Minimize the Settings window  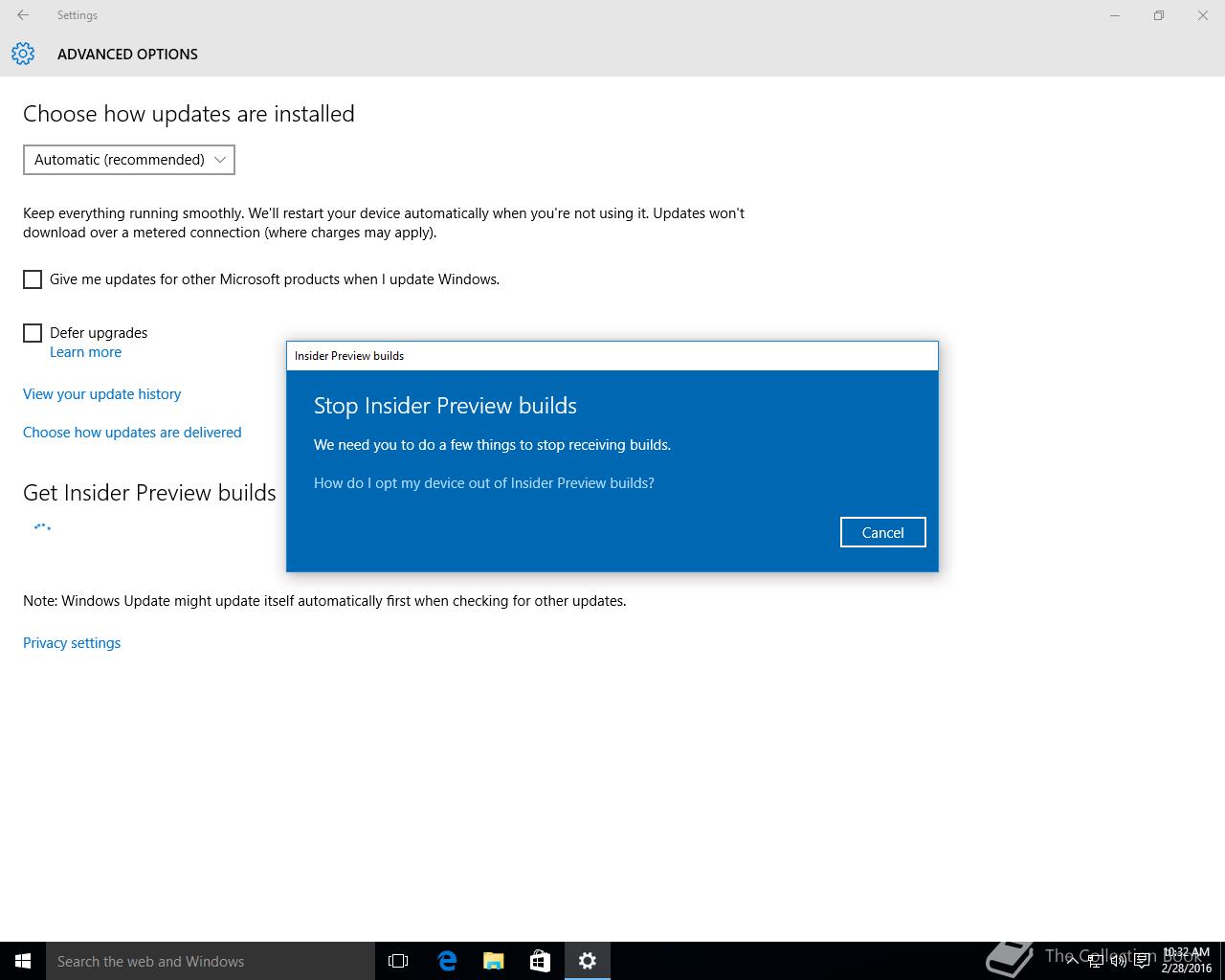(x=1115, y=15)
